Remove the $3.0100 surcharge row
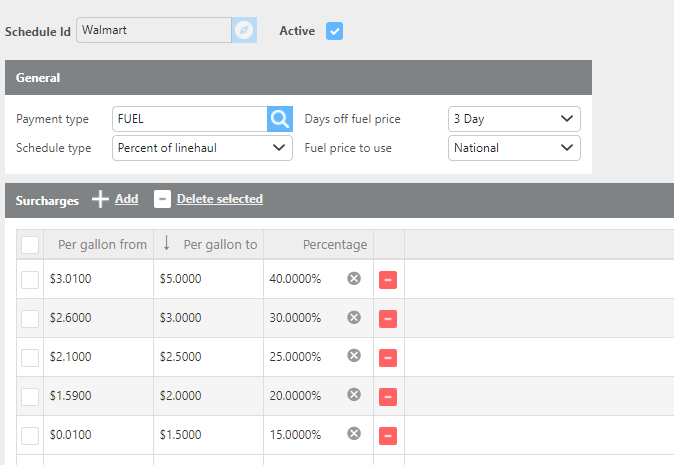The image size is (674, 465). click(388, 280)
